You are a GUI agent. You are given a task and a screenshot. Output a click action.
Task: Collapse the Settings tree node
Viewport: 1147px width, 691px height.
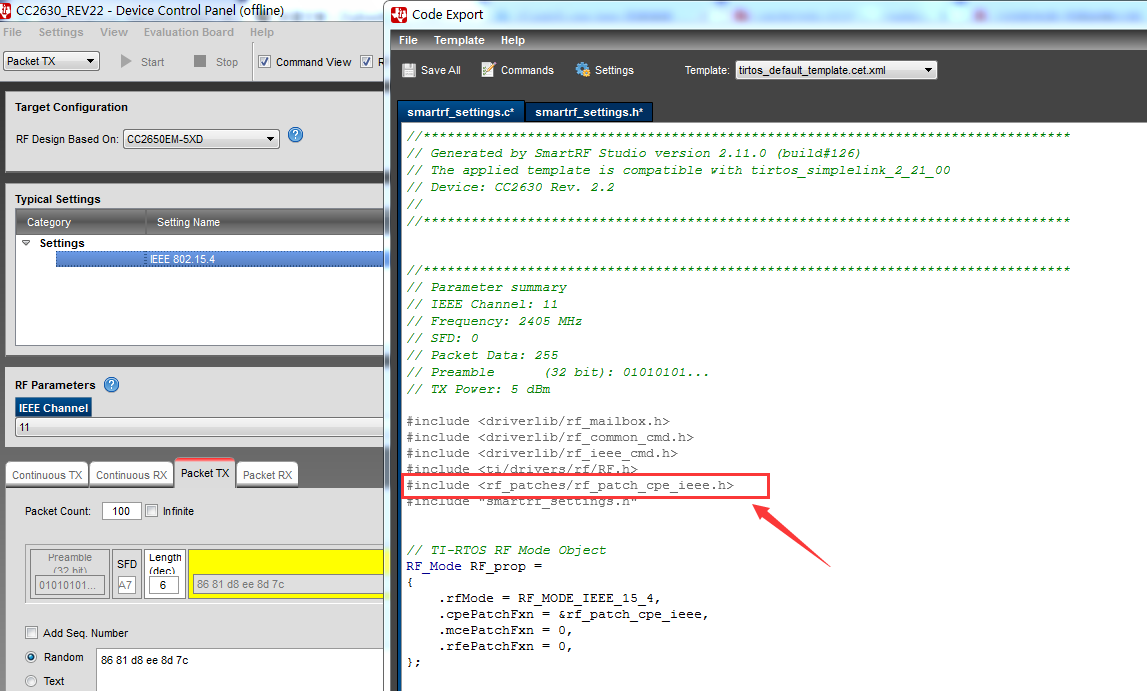point(26,243)
